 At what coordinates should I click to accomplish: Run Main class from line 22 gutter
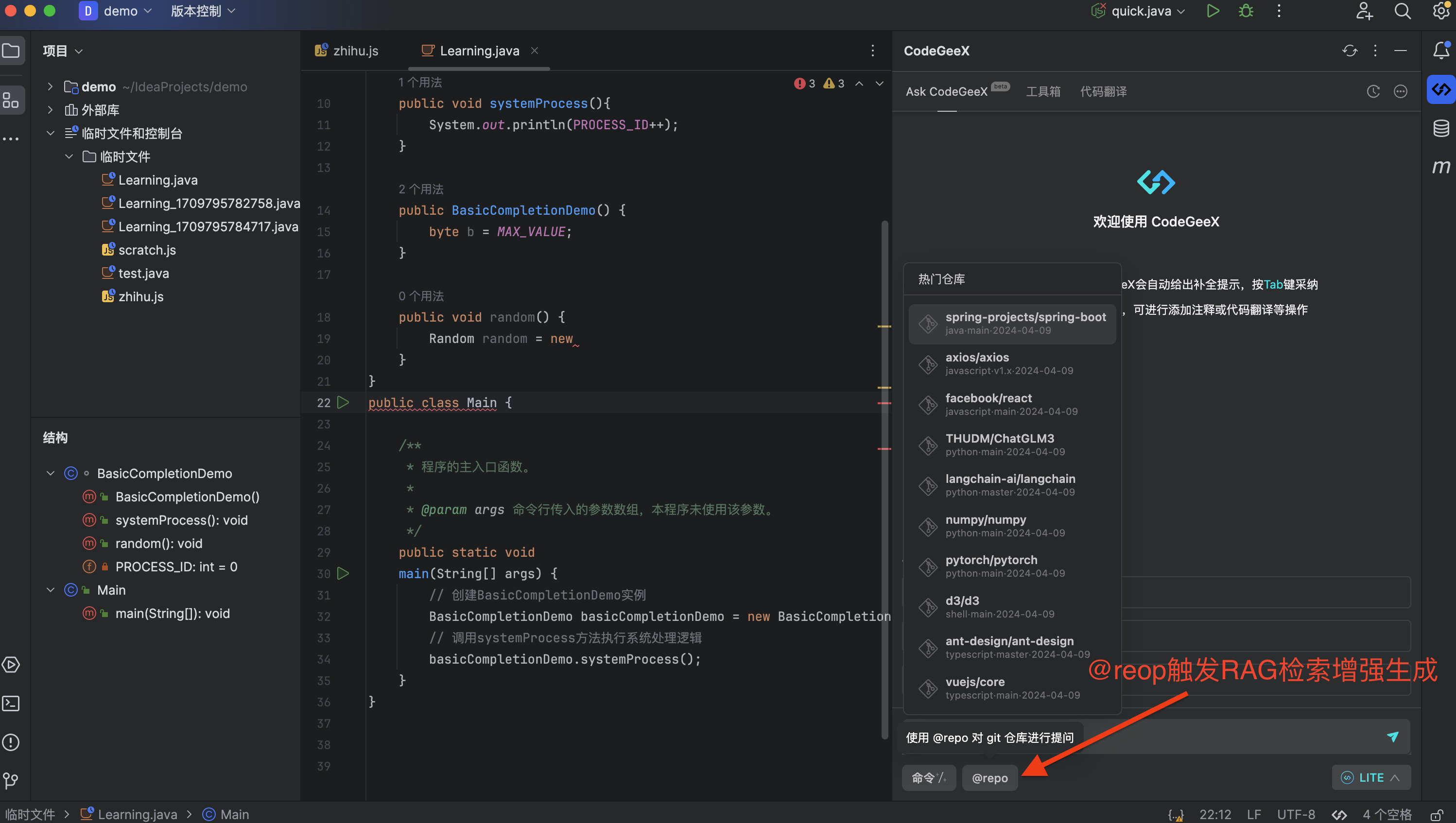click(x=343, y=402)
